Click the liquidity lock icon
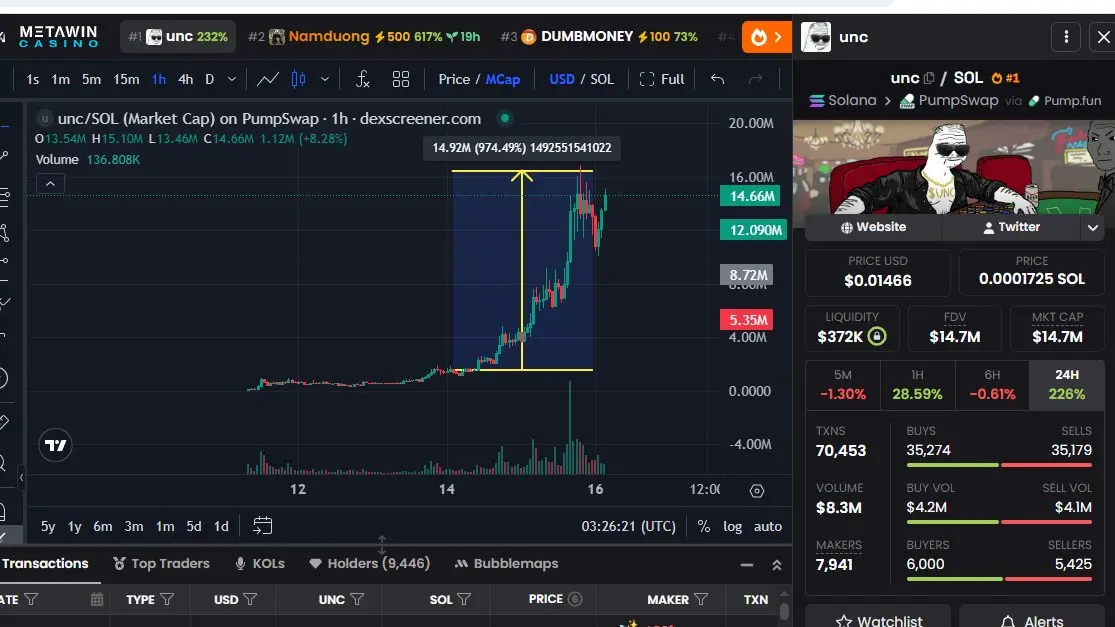The image size is (1115, 627). click(877, 336)
